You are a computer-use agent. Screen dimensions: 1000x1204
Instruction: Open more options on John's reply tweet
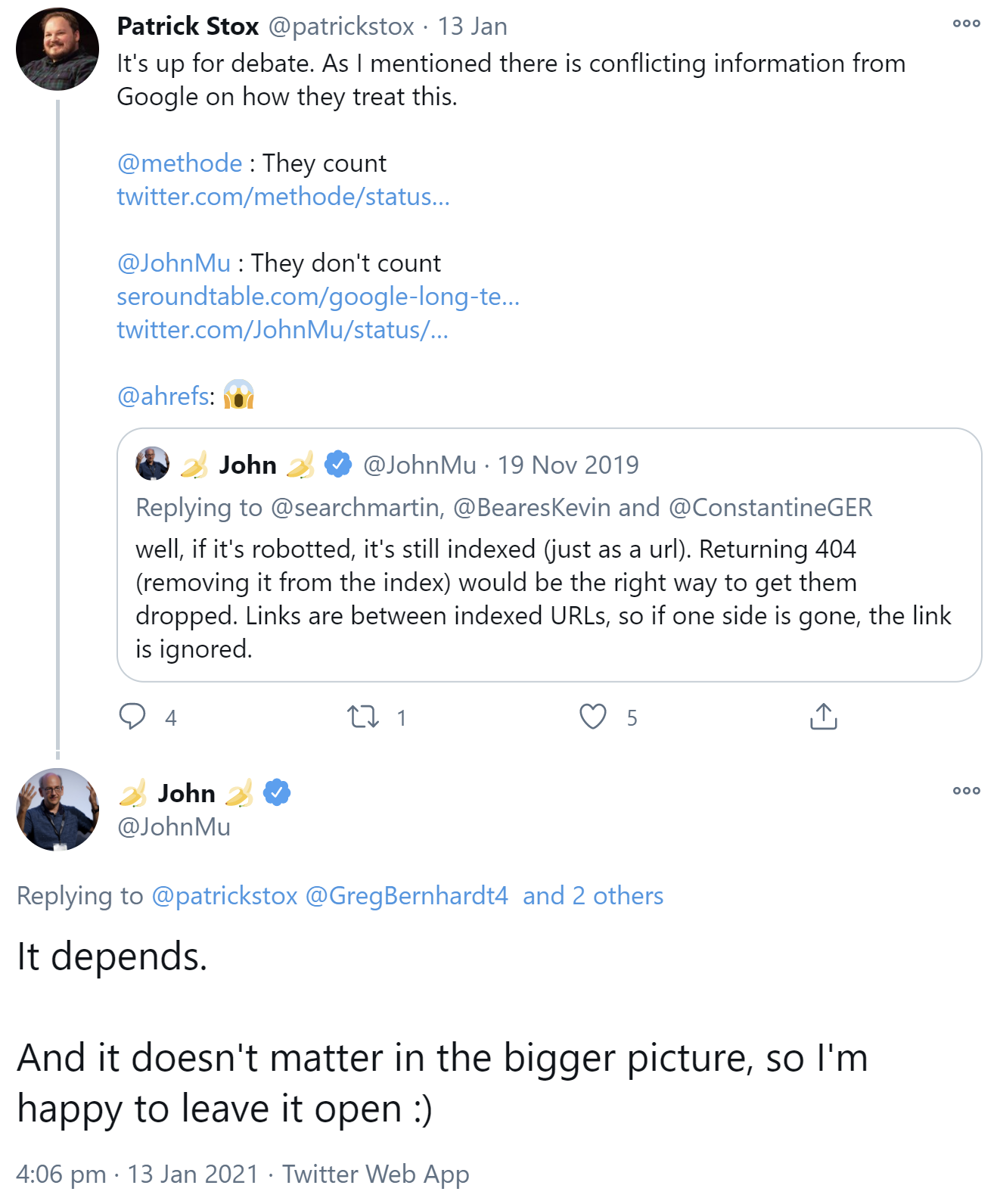point(966,791)
